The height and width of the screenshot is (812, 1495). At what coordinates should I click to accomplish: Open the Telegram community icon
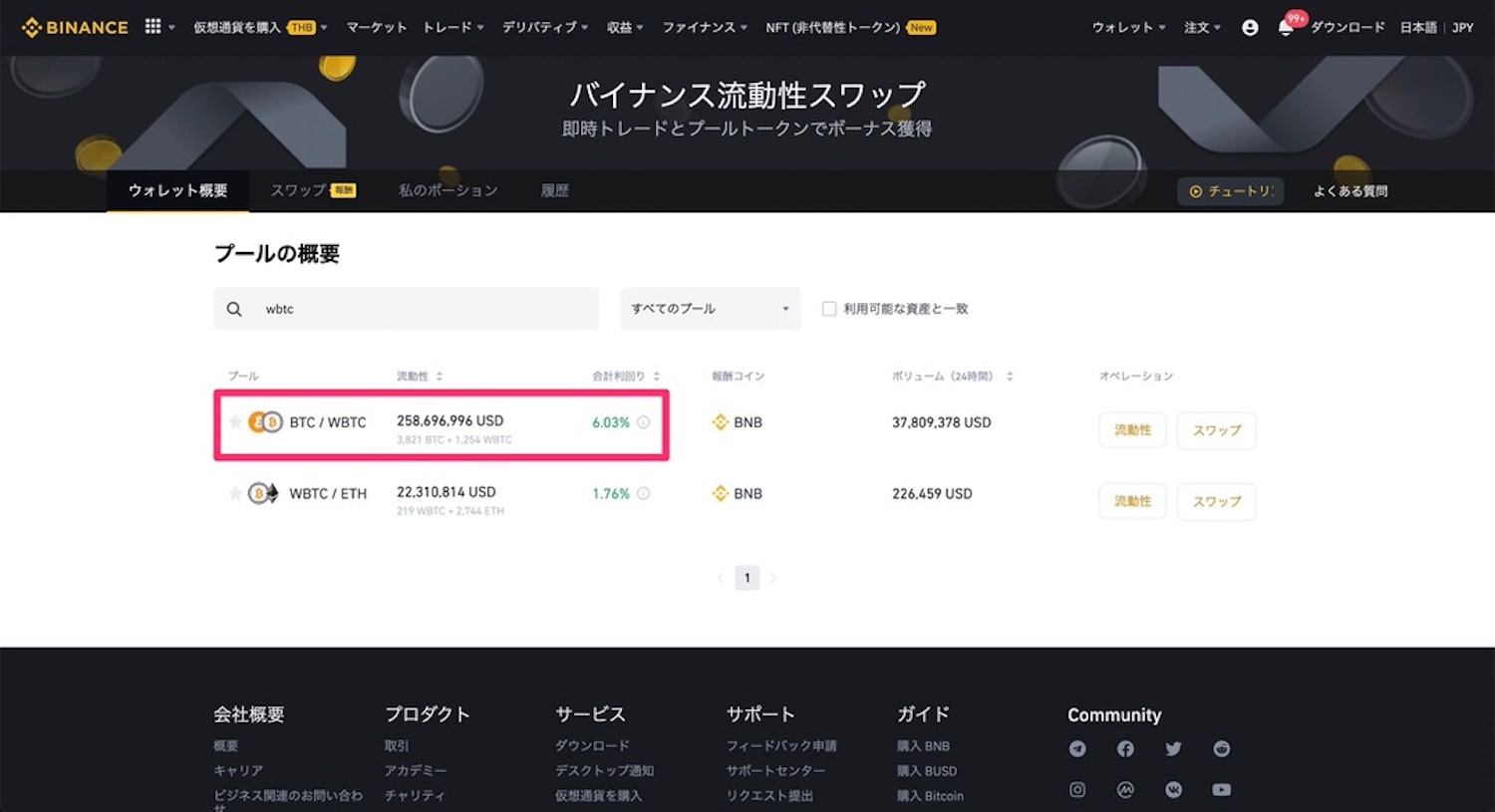(x=1077, y=748)
